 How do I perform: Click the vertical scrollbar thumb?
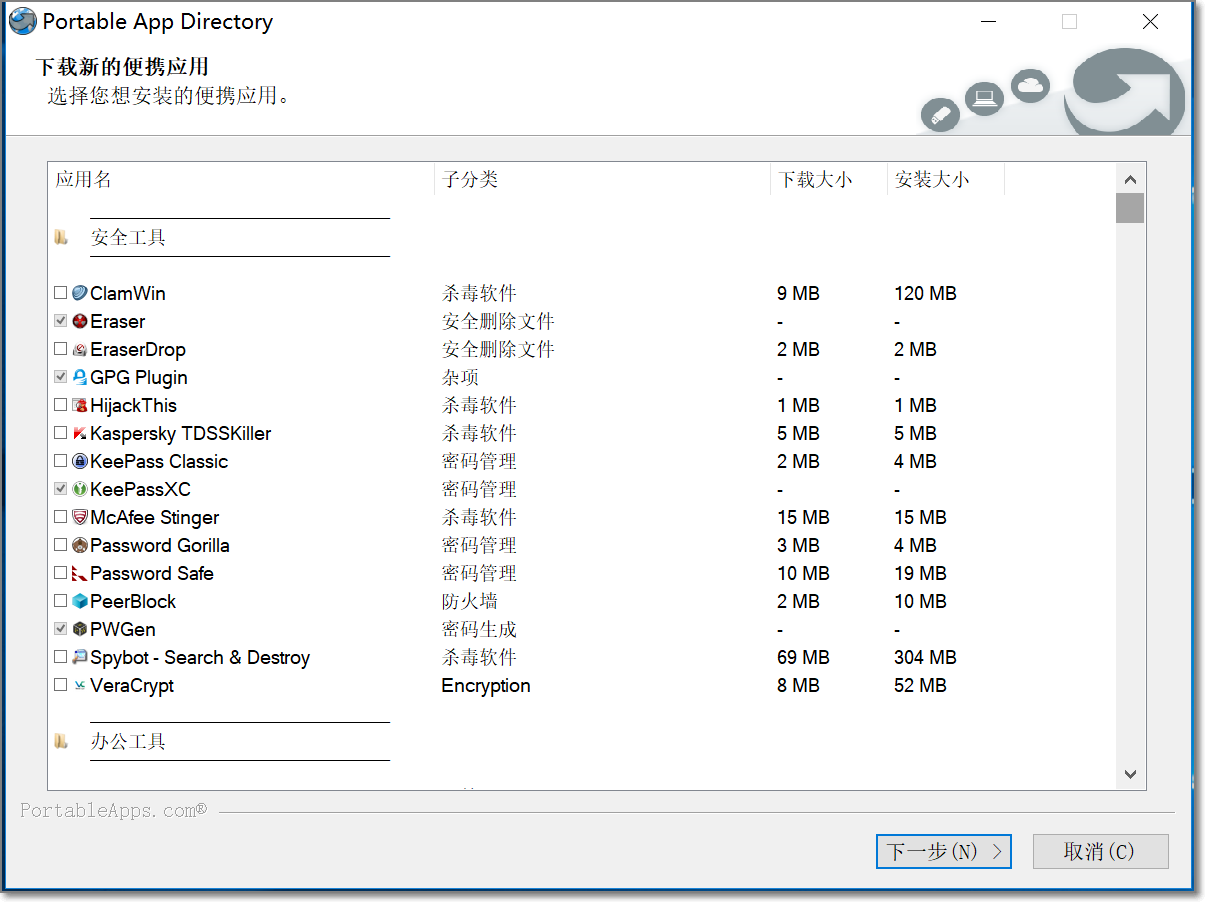pyautogui.click(x=1130, y=208)
